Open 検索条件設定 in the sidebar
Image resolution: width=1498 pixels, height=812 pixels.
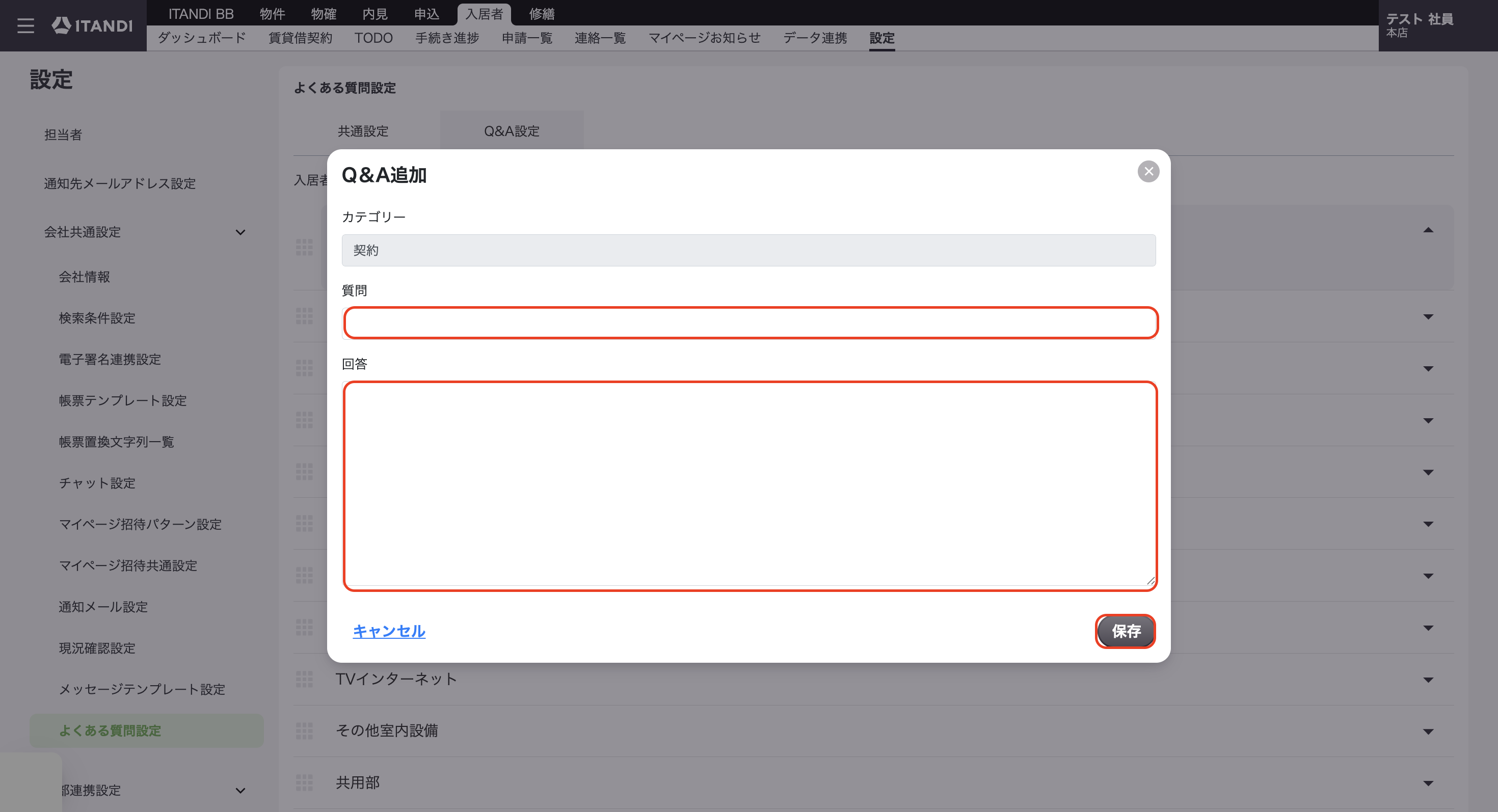[97, 318]
